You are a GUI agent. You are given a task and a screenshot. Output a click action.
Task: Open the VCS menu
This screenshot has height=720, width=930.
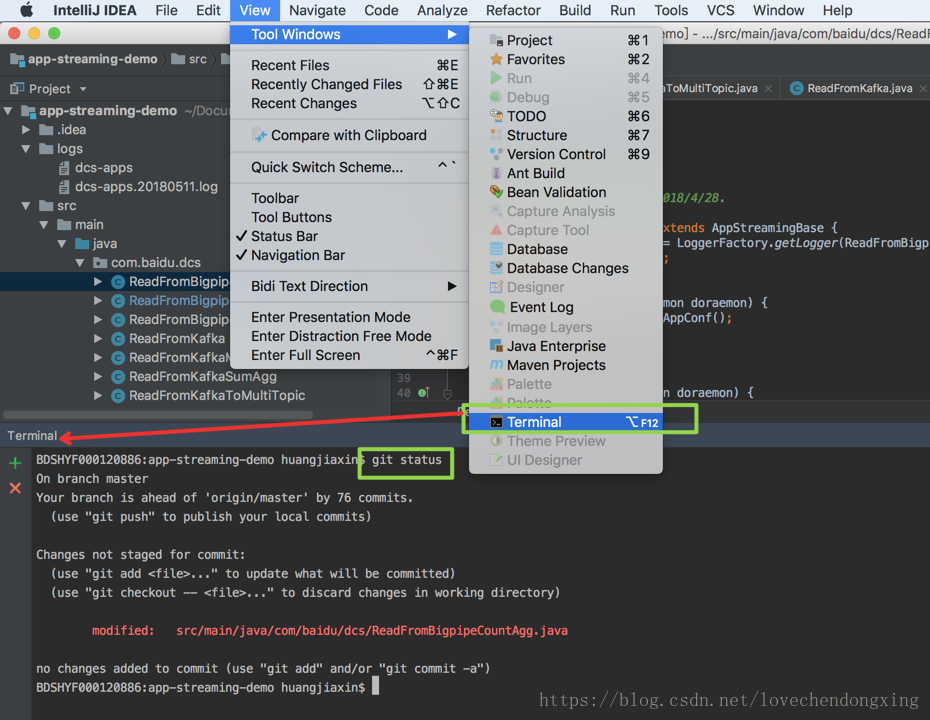click(x=721, y=10)
